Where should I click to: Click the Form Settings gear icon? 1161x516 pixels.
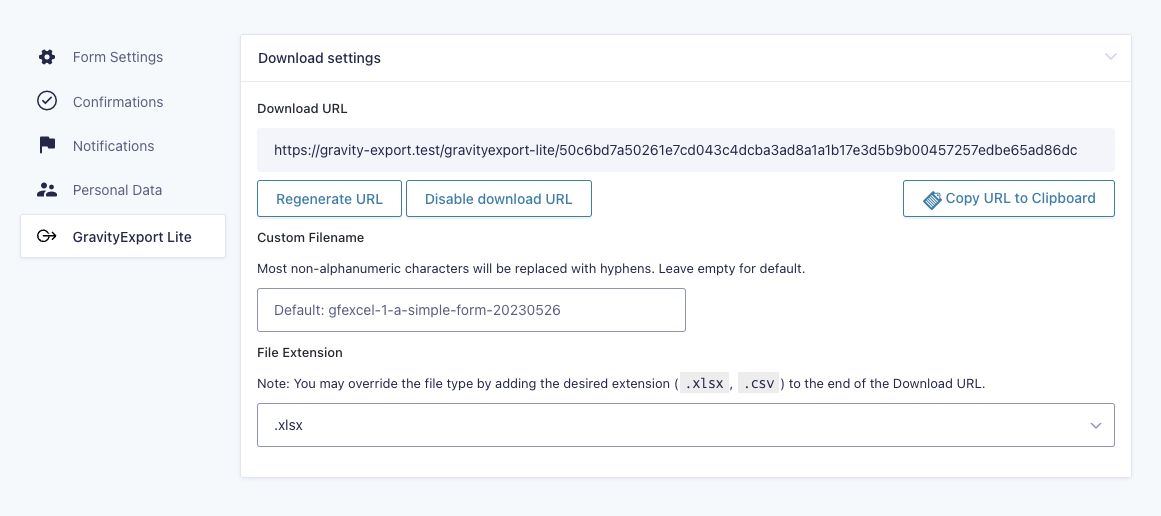coord(47,57)
